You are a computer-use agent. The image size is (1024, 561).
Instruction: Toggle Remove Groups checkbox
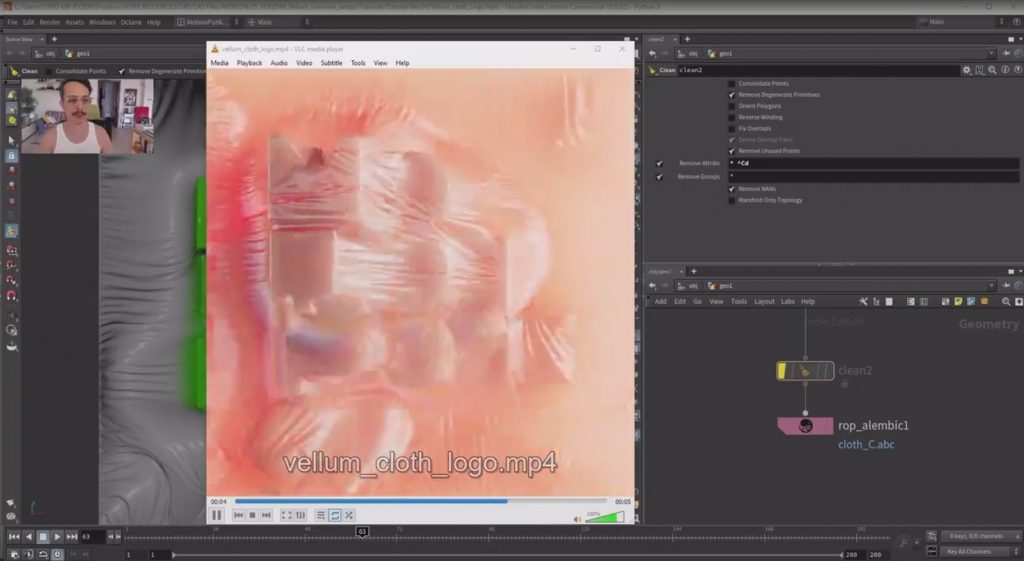coord(659,176)
